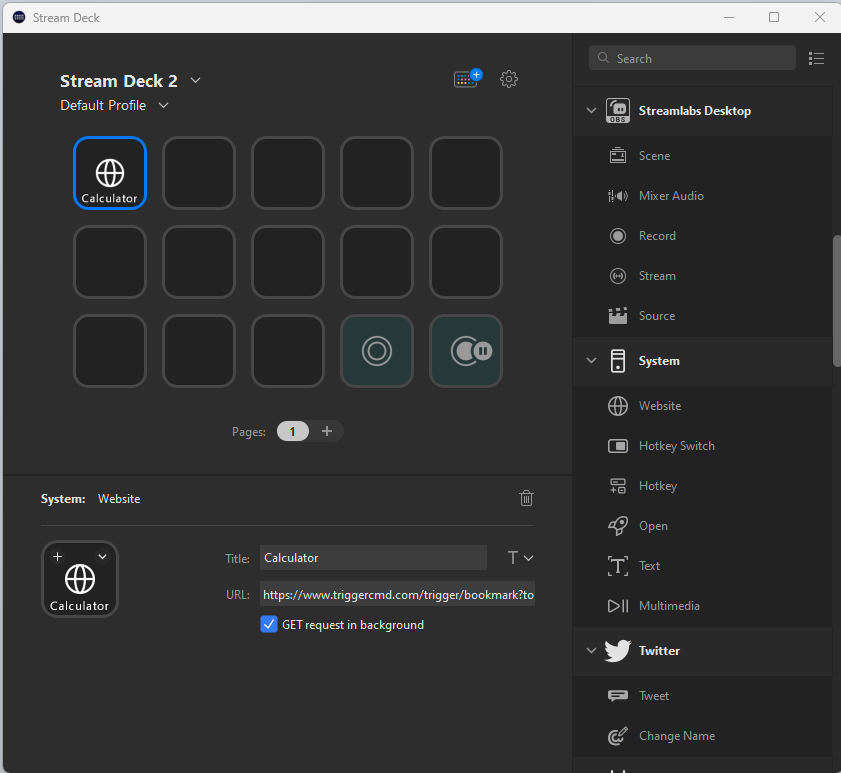Select the Mixer Audio action icon
The image size is (841, 773).
[618, 196]
